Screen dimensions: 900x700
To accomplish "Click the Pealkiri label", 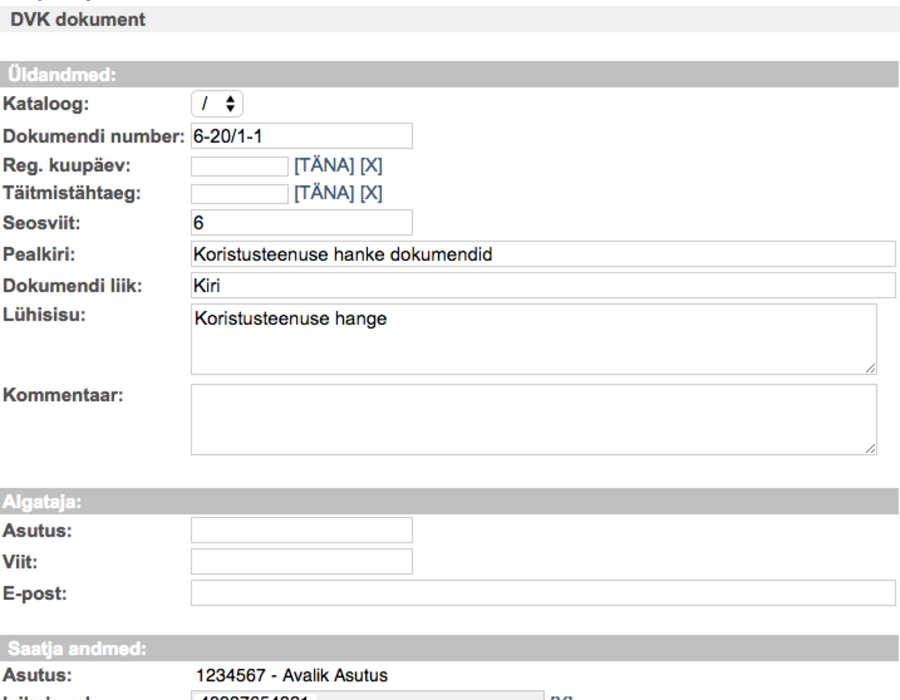I will tap(39, 254).
